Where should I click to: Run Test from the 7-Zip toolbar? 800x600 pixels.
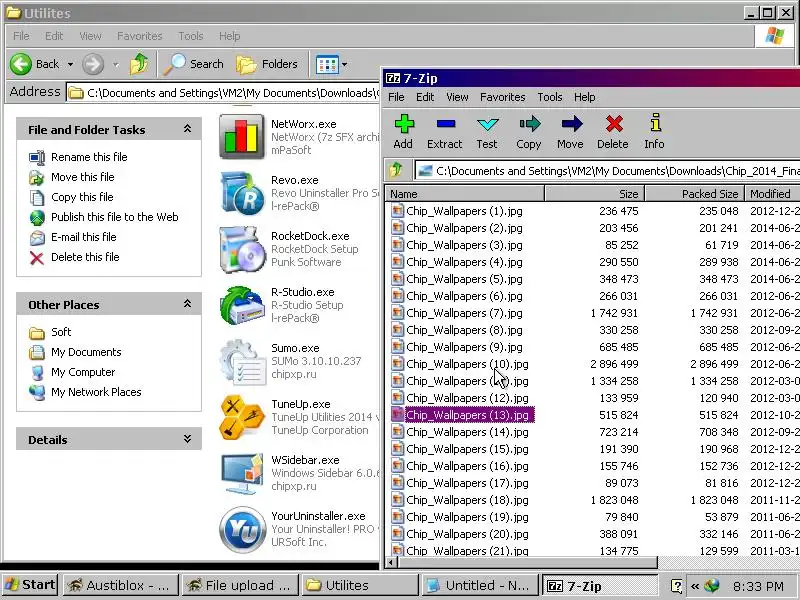(487, 132)
